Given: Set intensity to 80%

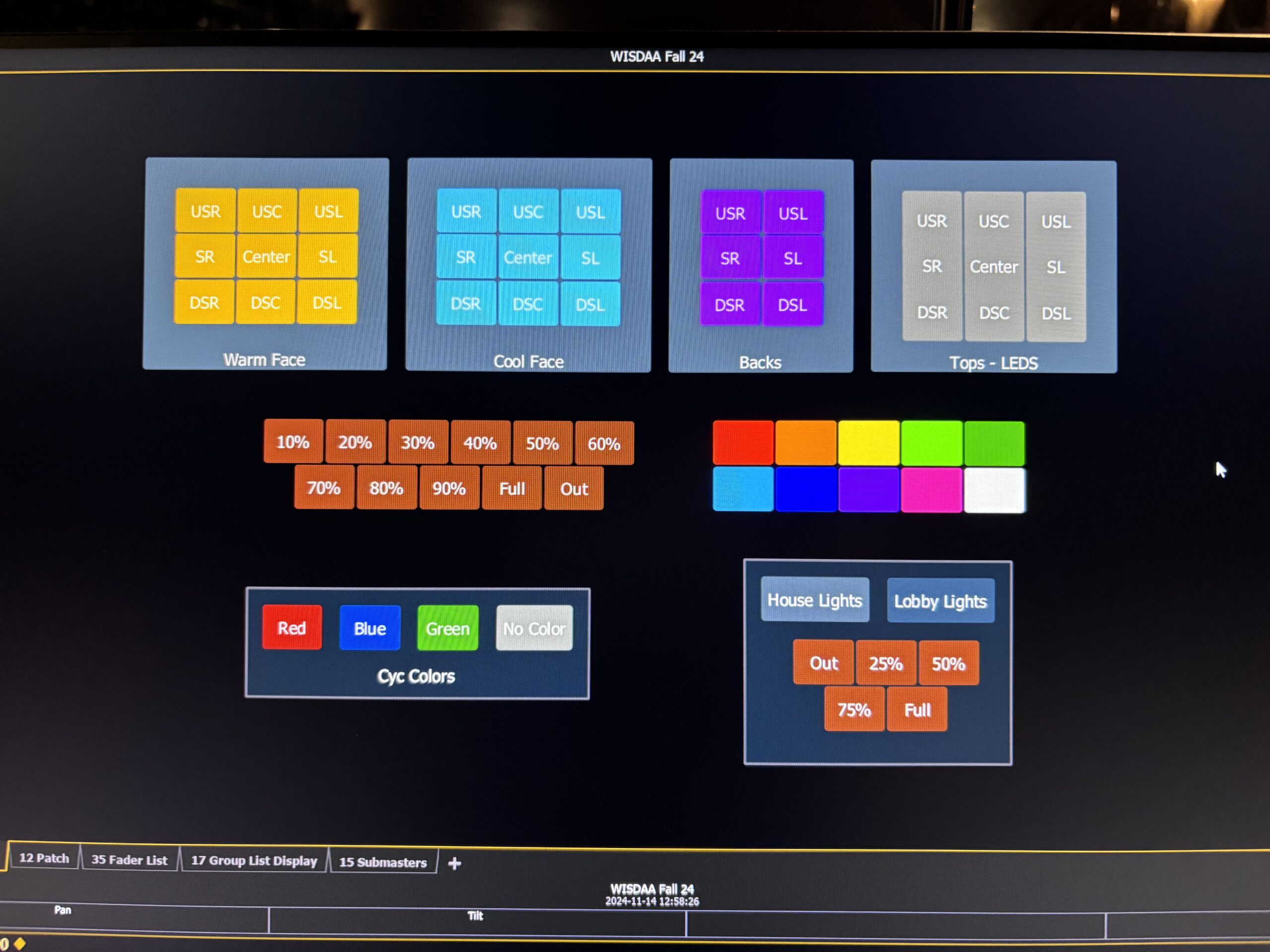Looking at the screenshot, I should (x=386, y=488).
